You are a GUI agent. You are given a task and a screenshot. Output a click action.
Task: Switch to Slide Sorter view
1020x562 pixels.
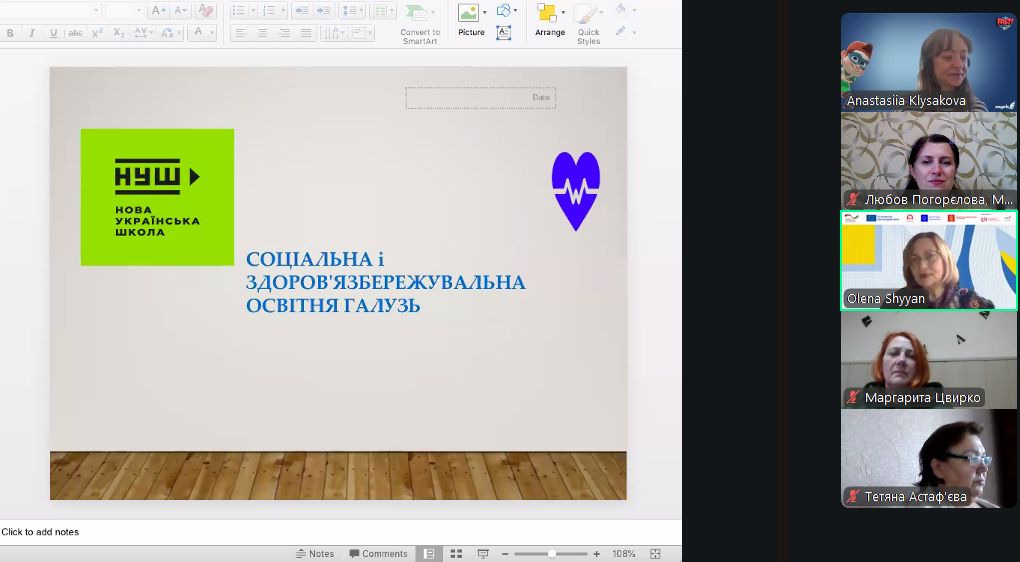coord(456,554)
